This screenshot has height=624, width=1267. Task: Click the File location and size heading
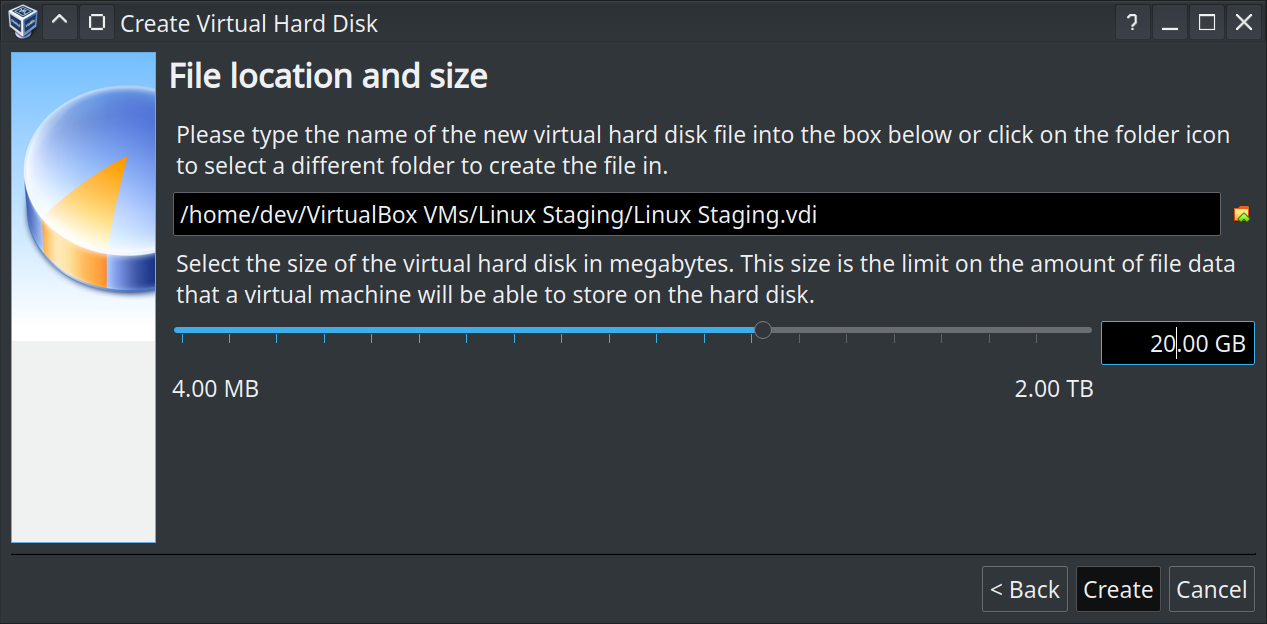tap(328, 76)
